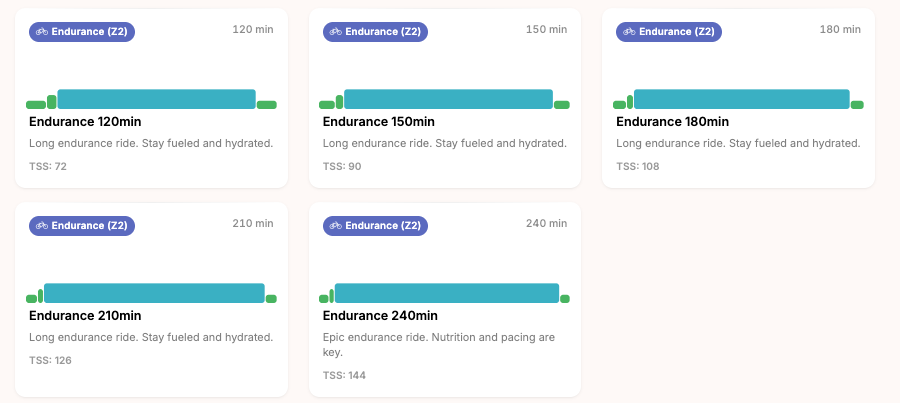Click the teal main block in the 240min chart
The height and width of the screenshot is (403, 900).
[x=446, y=293]
